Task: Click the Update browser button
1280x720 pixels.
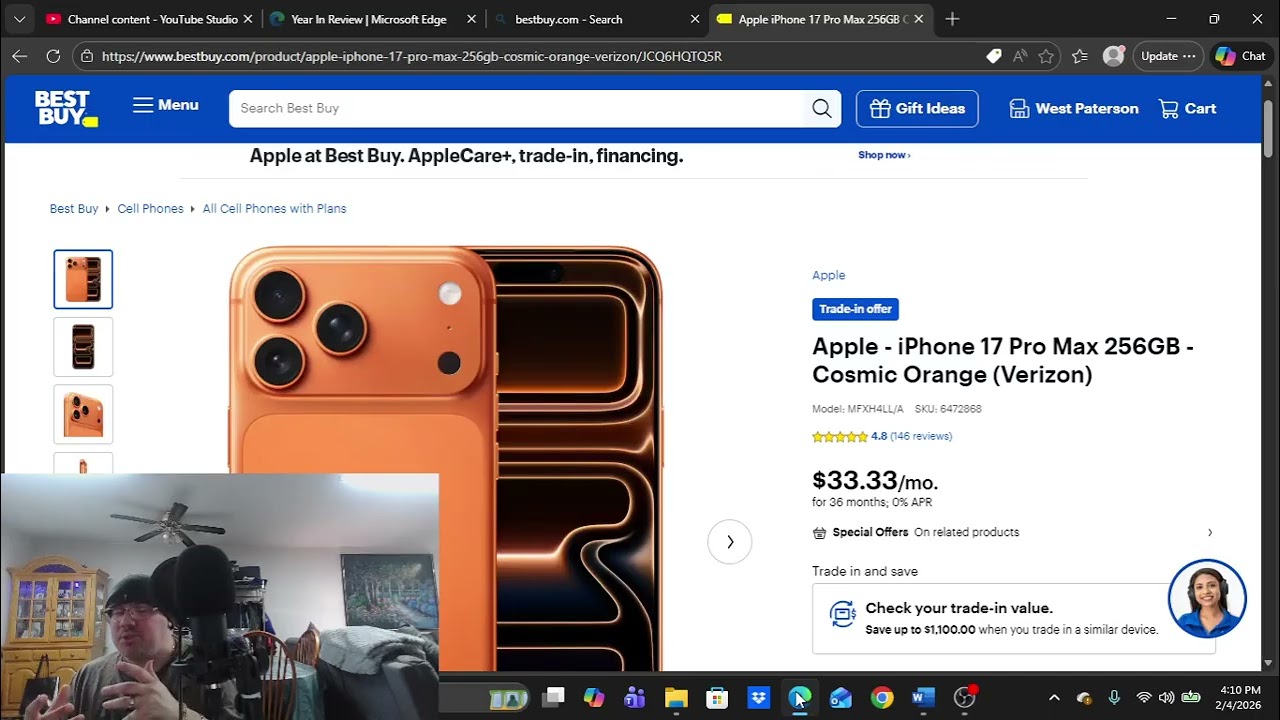Action: 1168,56
